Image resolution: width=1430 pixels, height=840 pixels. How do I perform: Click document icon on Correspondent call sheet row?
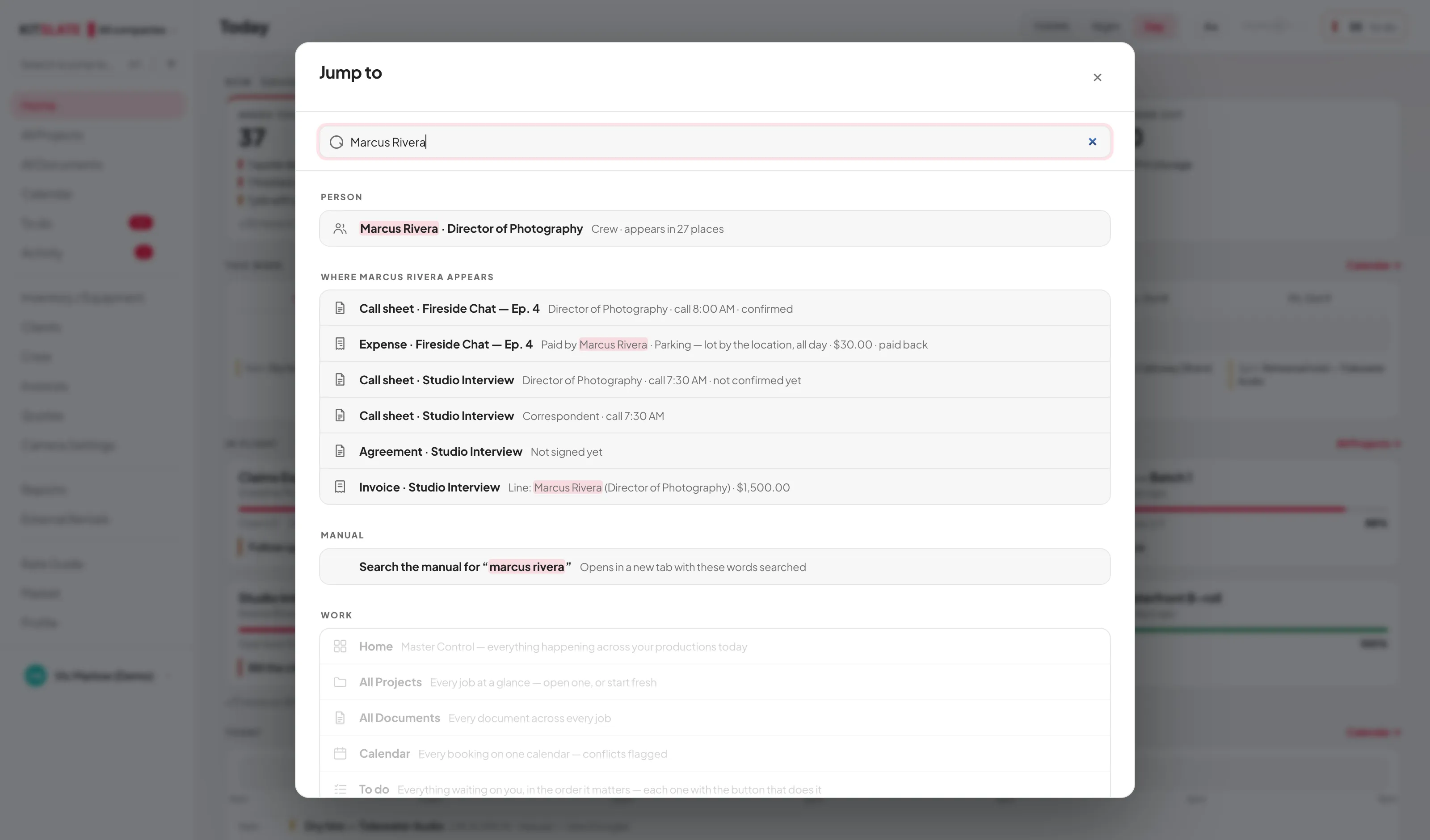[x=340, y=416]
